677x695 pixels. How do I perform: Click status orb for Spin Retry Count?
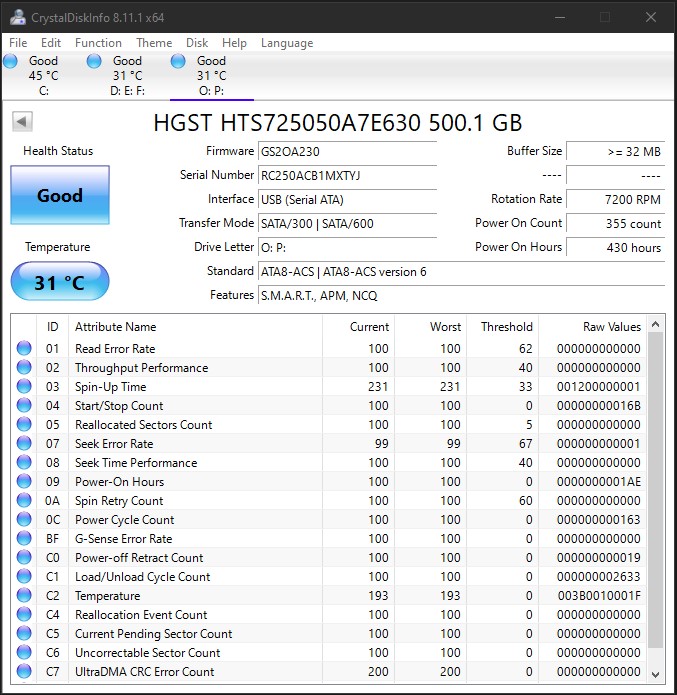[24, 500]
